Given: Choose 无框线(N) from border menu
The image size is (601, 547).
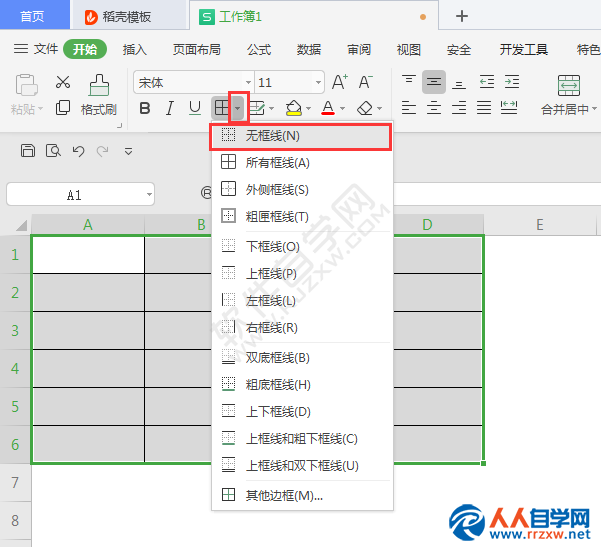Looking at the screenshot, I should point(300,136).
